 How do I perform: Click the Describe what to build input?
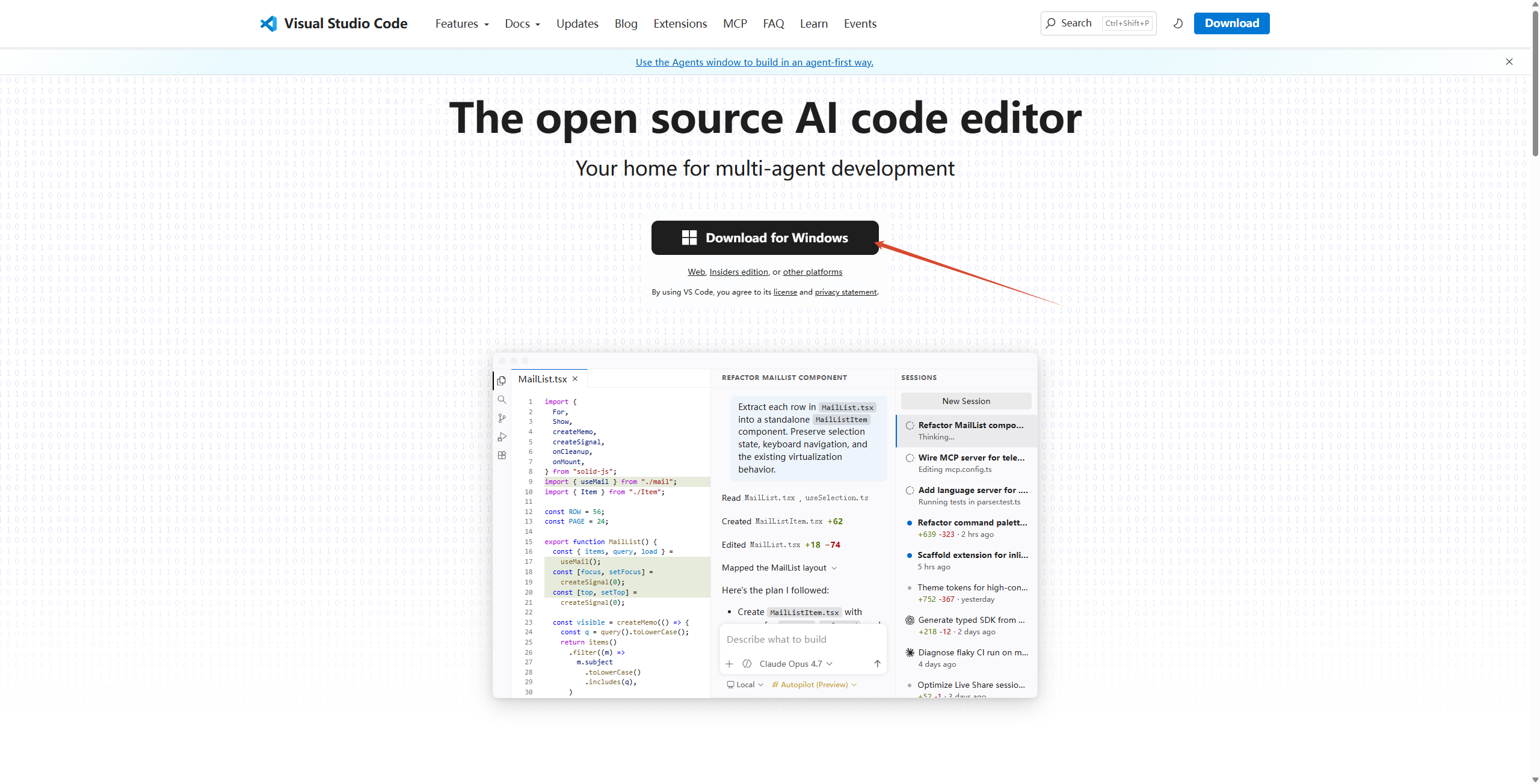[802, 640]
